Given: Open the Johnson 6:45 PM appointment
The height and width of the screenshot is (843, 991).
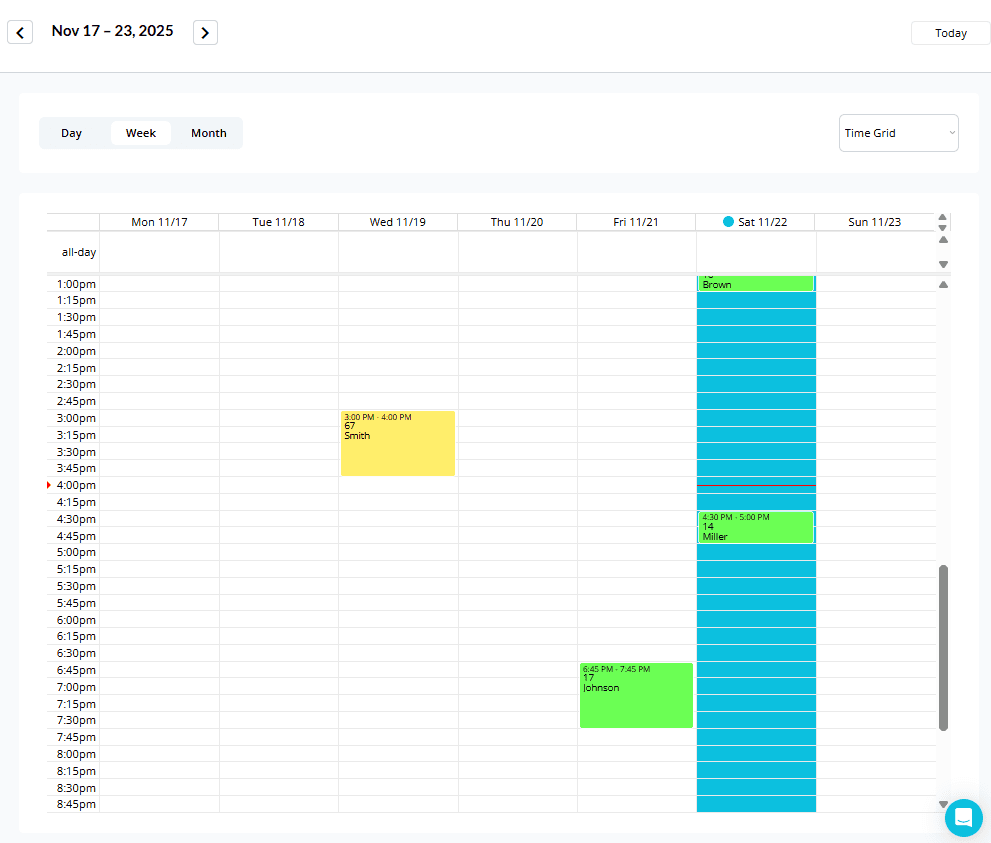Looking at the screenshot, I should [636, 693].
